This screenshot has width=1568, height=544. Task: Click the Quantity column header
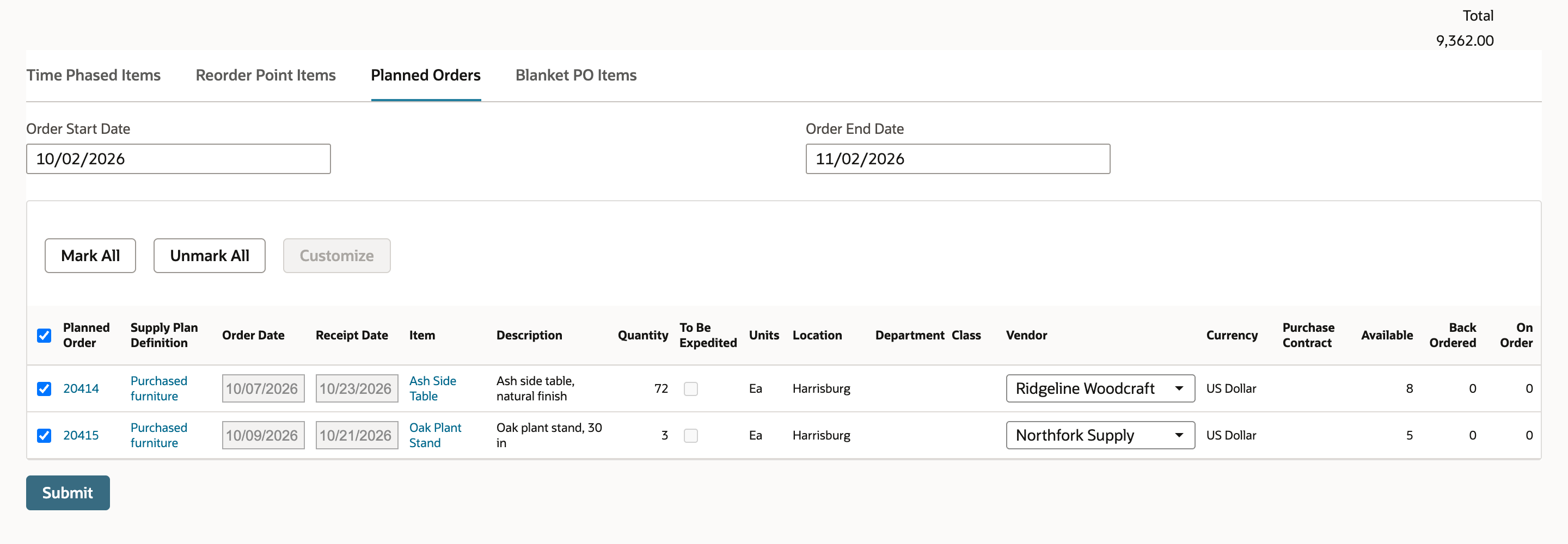(x=643, y=335)
